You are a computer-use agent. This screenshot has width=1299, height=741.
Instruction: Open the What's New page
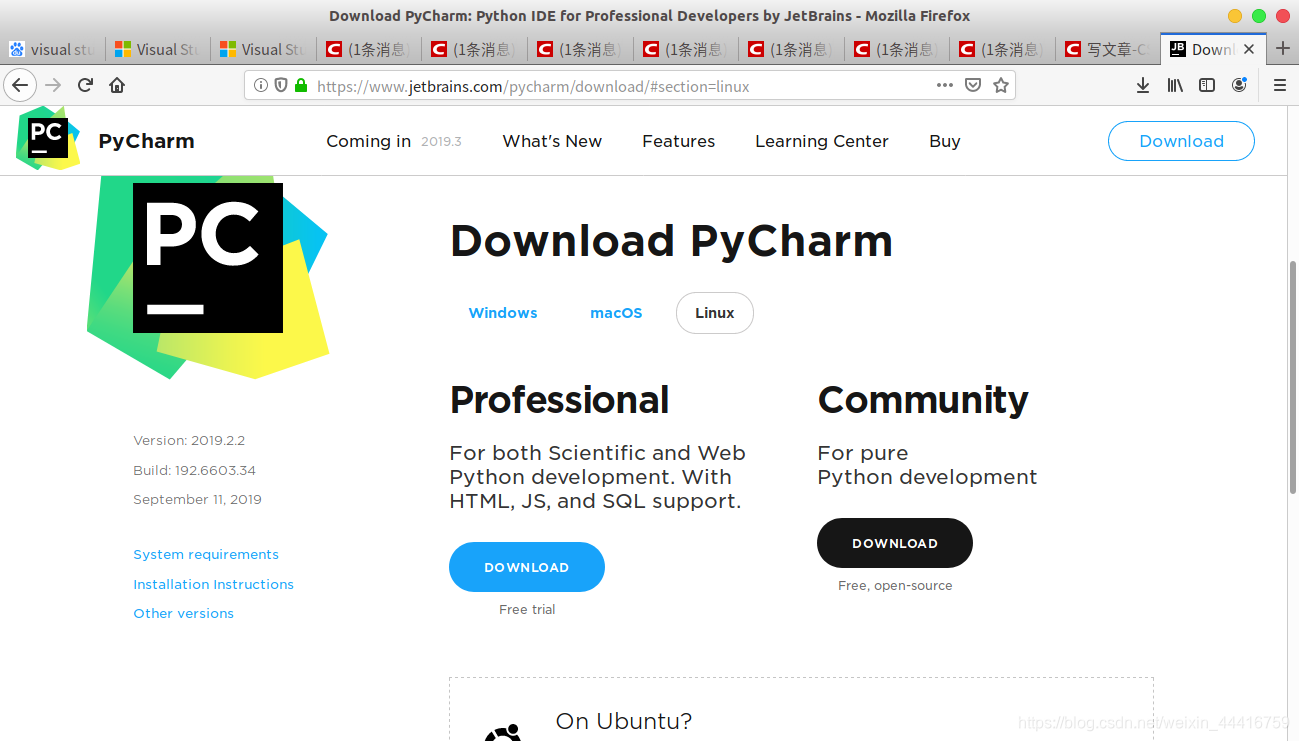click(552, 141)
